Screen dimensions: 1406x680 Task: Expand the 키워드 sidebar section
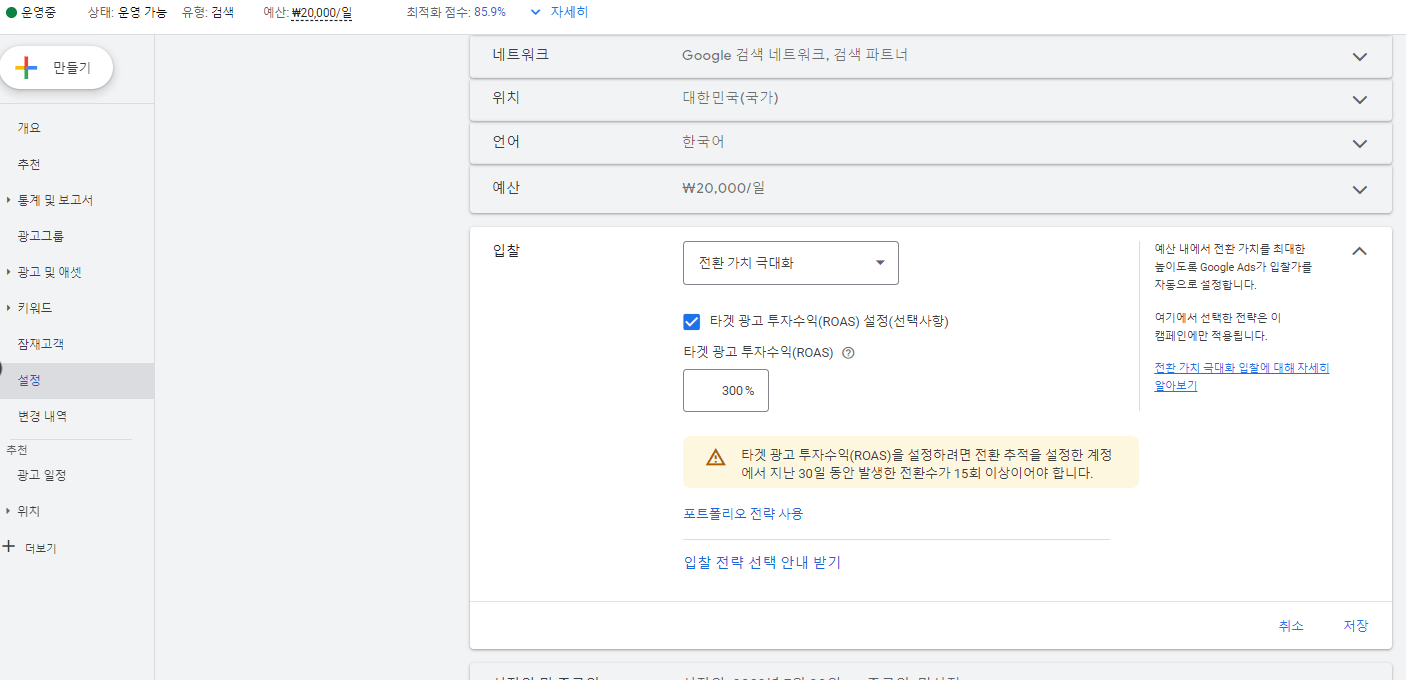(40, 307)
